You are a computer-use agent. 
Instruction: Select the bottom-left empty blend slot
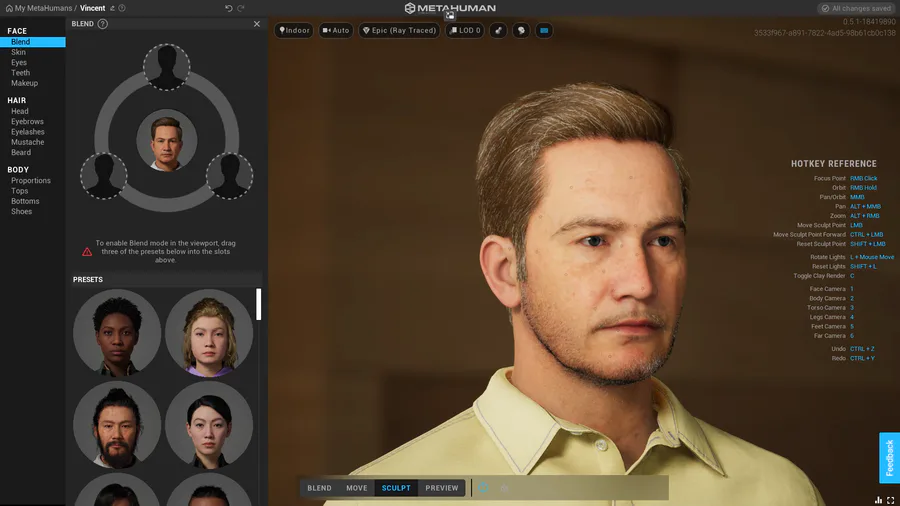[104, 176]
